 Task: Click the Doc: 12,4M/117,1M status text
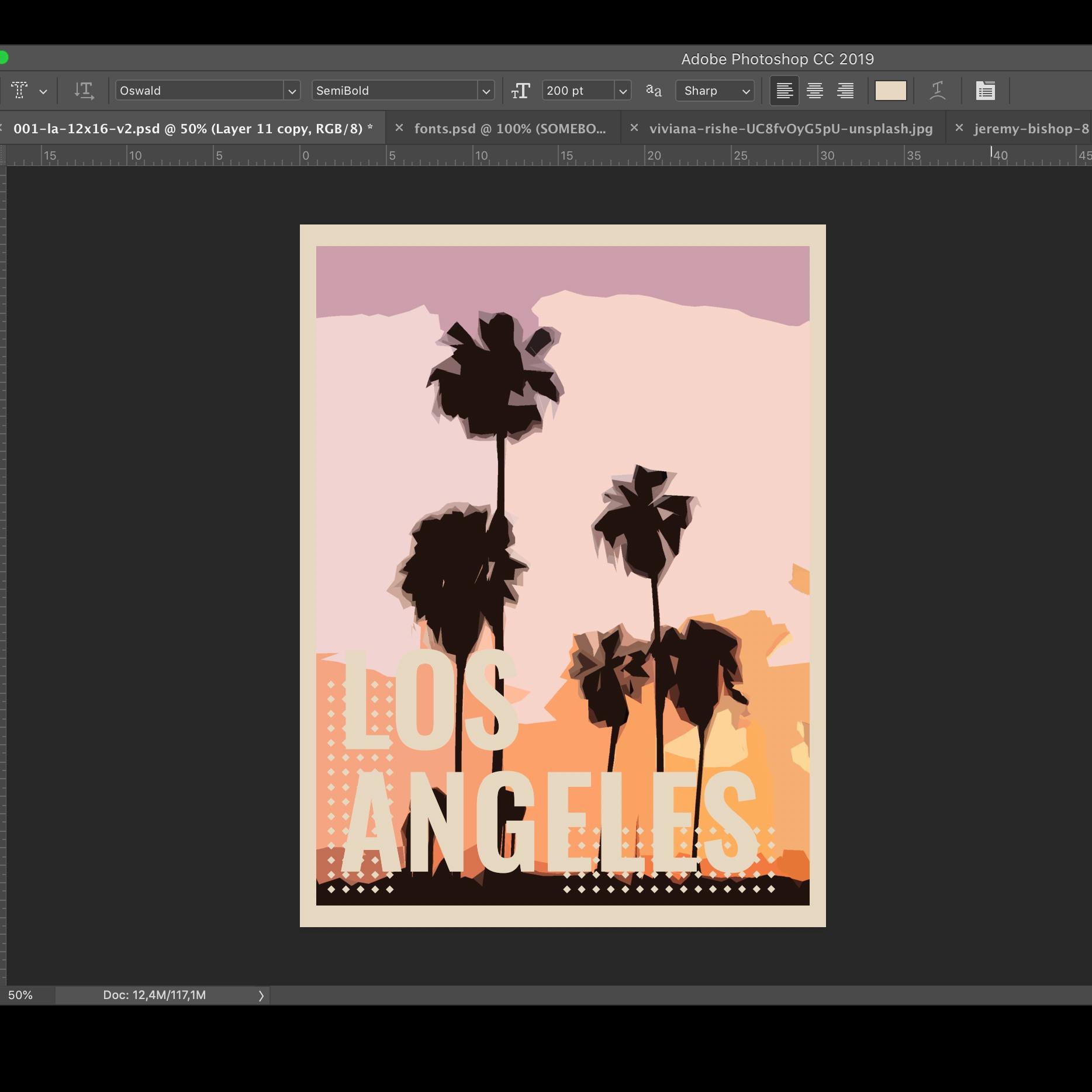154,995
